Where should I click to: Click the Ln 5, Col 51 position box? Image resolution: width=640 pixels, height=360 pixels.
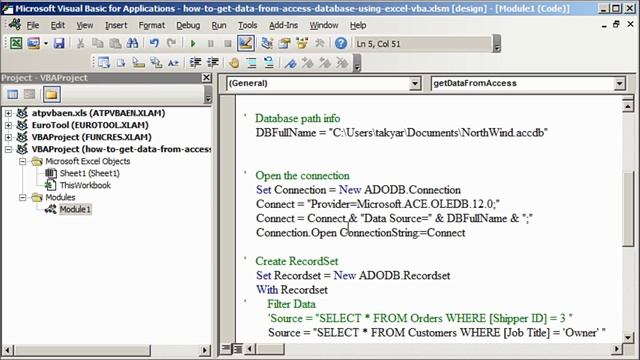click(422, 44)
